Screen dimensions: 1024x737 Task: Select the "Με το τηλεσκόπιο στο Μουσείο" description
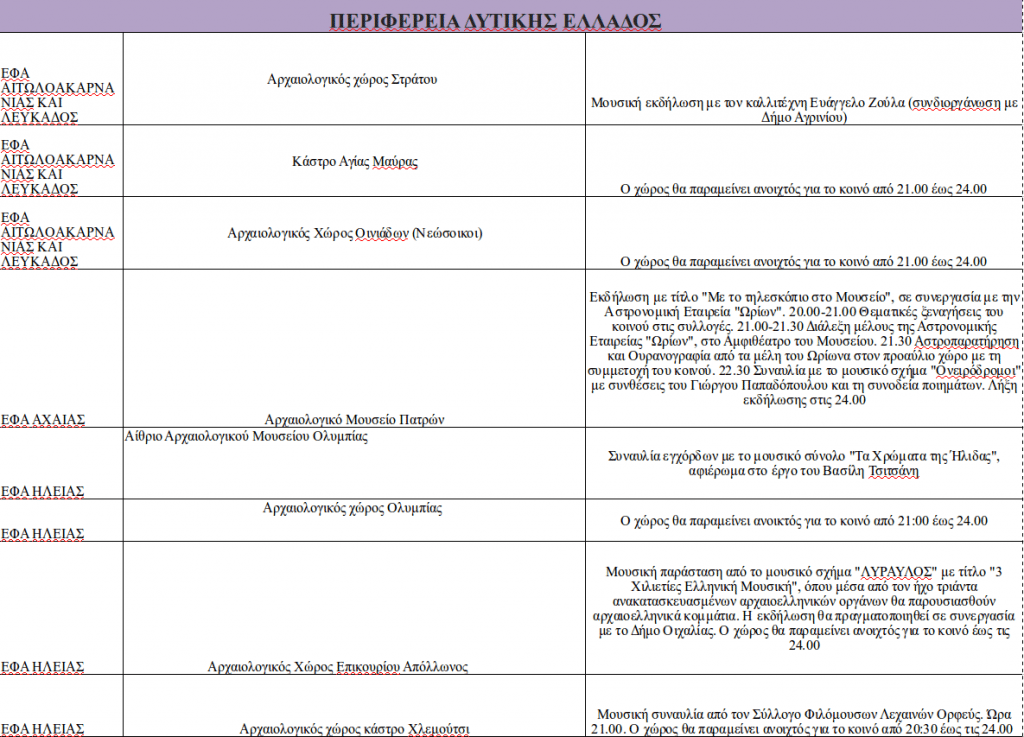point(804,347)
